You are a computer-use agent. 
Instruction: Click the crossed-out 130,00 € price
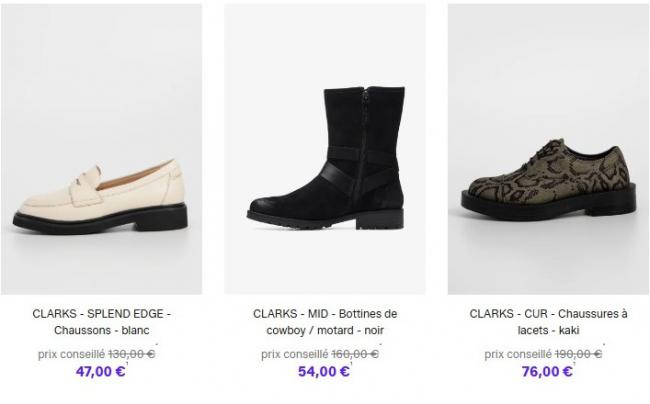(x=131, y=353)
